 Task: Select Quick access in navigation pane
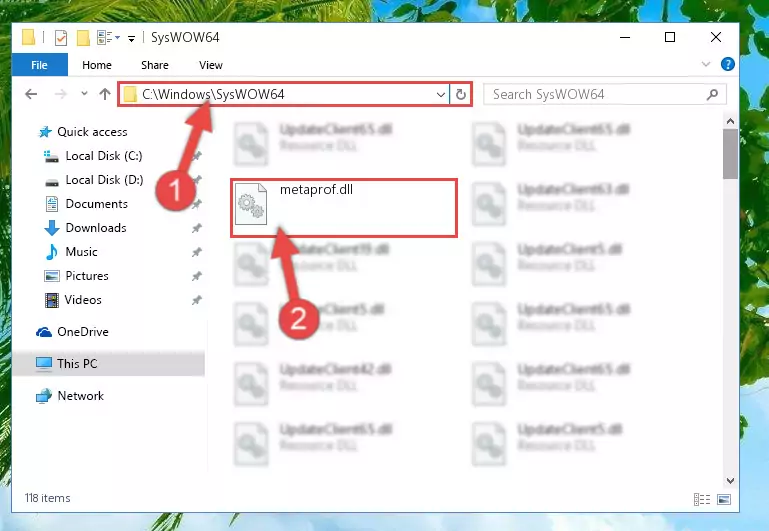point(92,132)
